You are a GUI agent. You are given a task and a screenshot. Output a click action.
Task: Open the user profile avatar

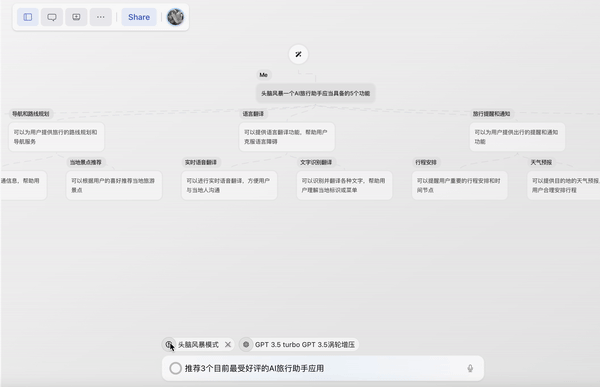175,17
